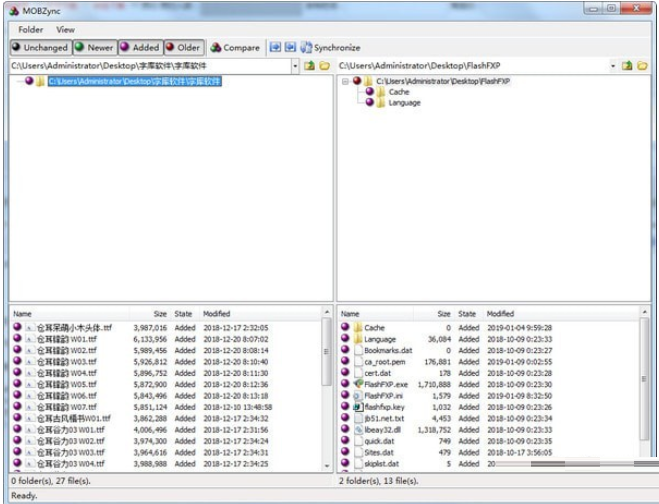Click the left pane browse folder icon
The width and height of the screenshot is (659, 504).
324,66
